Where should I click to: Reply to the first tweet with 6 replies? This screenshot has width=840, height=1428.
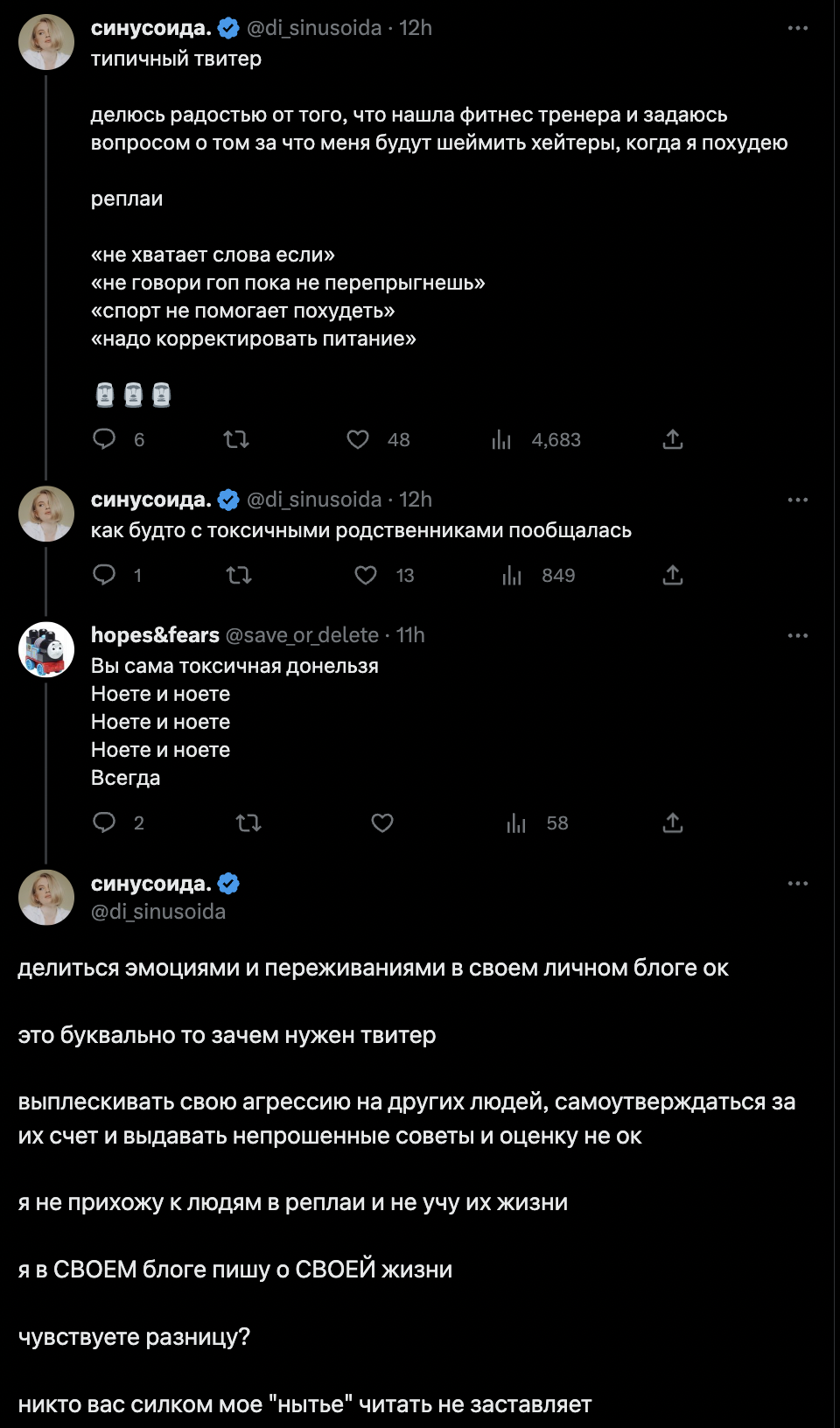(105, 438)
